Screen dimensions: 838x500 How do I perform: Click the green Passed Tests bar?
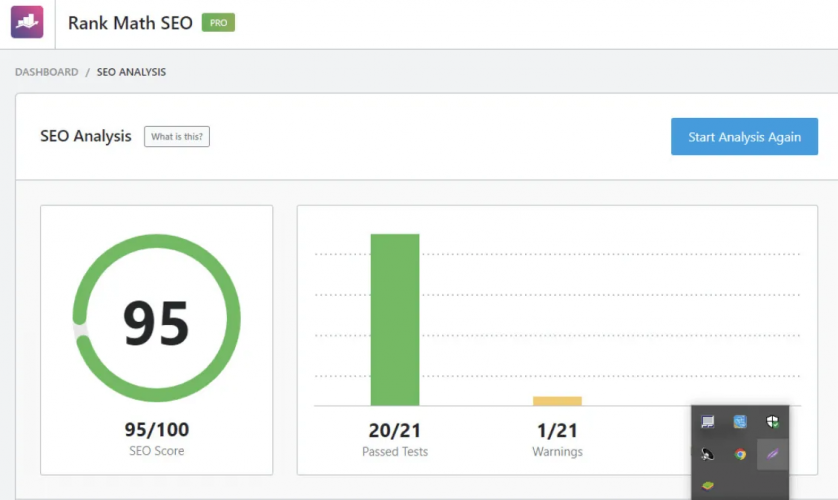(x=395, y=320)
